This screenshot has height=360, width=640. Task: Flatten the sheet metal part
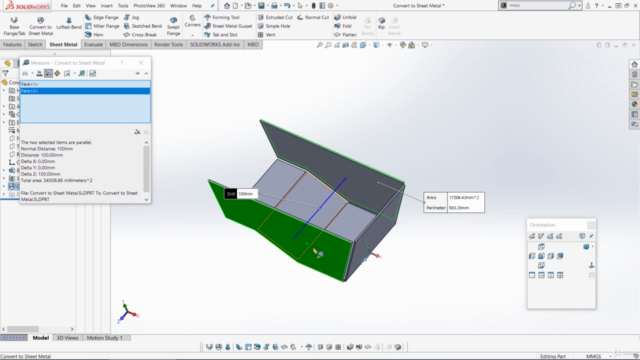(x=345, y=35)
